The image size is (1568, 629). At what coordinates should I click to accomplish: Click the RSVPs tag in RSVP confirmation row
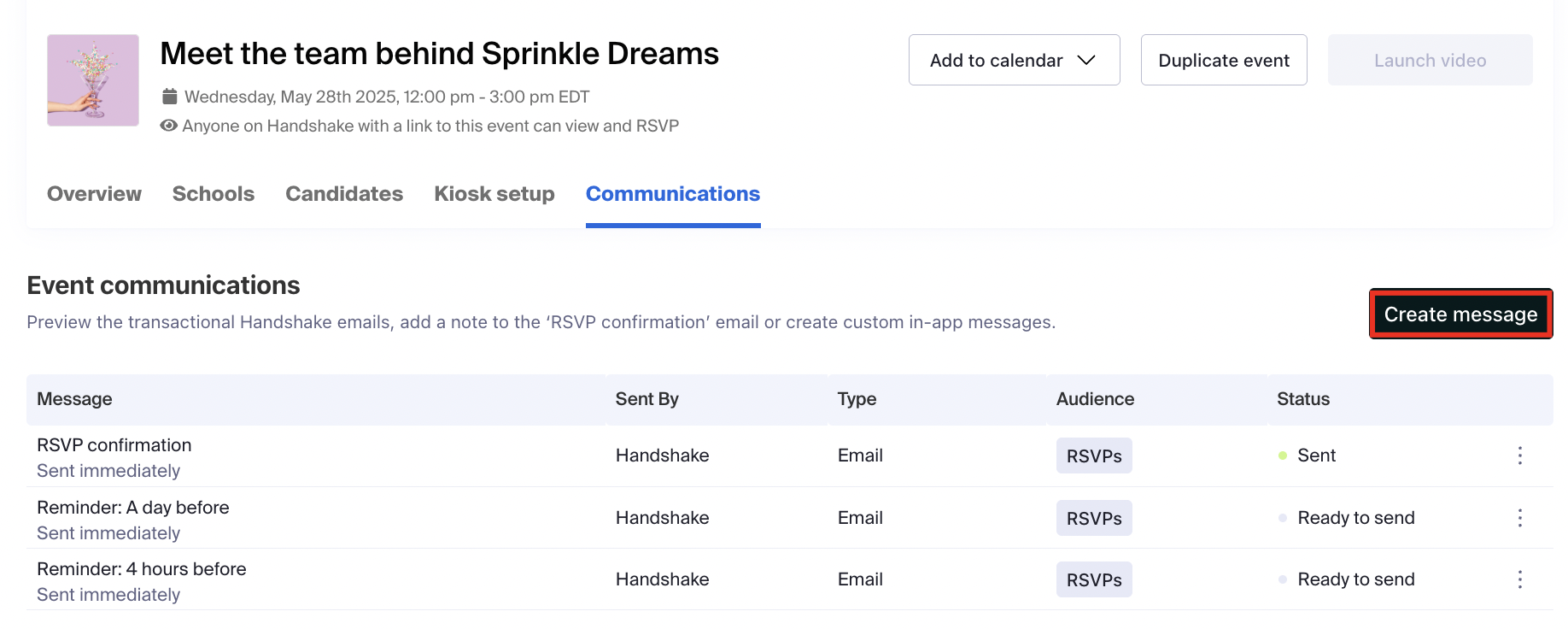[x=1094, y=456]
